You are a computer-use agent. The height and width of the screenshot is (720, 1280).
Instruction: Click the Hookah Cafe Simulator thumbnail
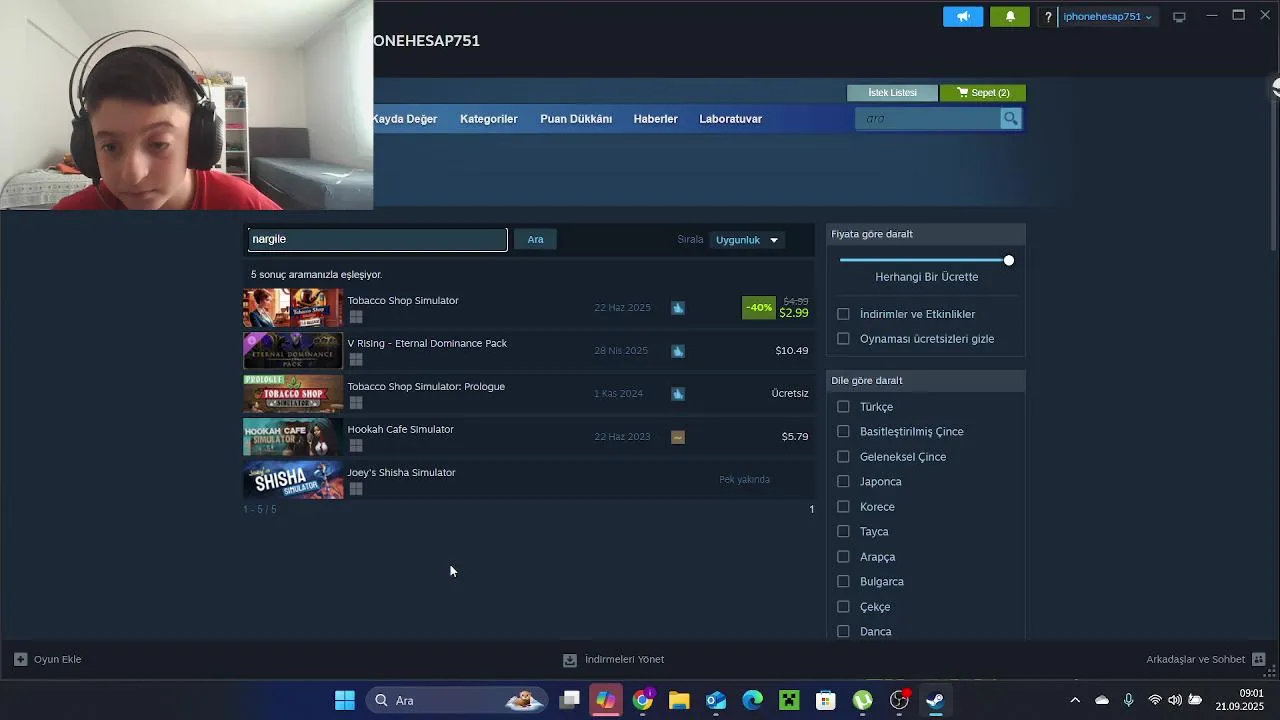pos(293,437)
